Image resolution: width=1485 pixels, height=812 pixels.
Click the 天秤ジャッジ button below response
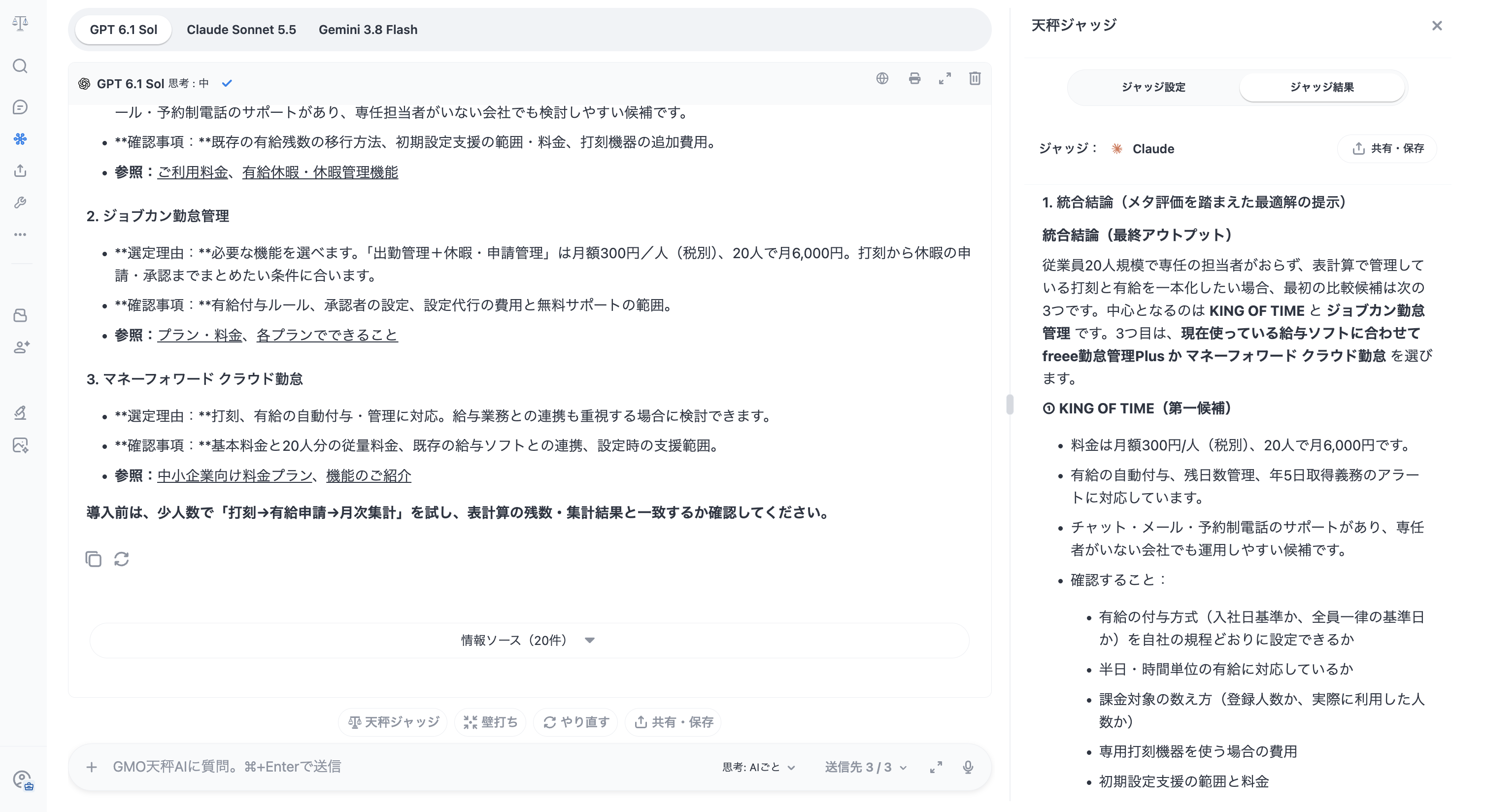pyautogui.click(x=393, y=722)
